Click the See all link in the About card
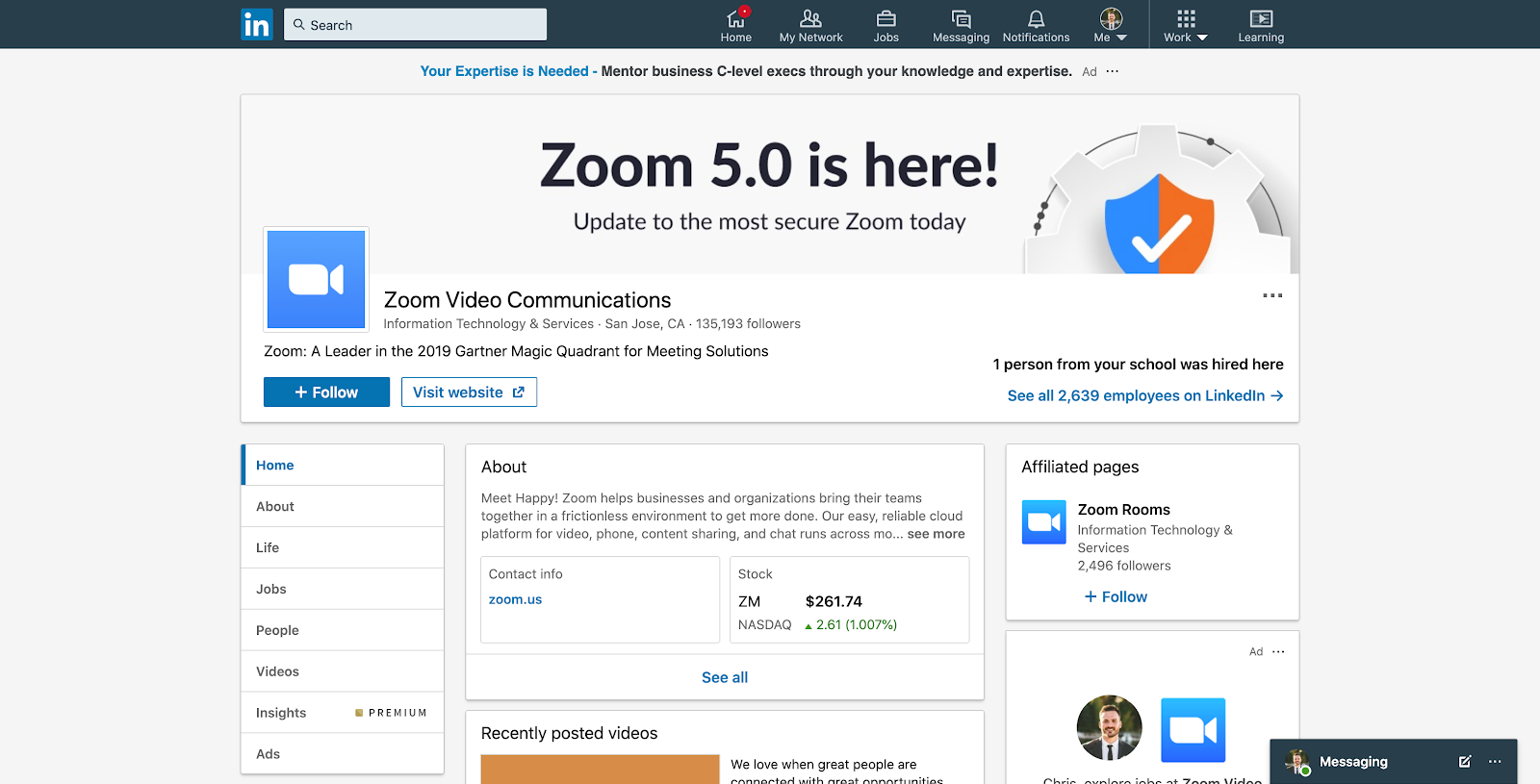Viewport: 1540px width, 784px height. pos(725,677)
